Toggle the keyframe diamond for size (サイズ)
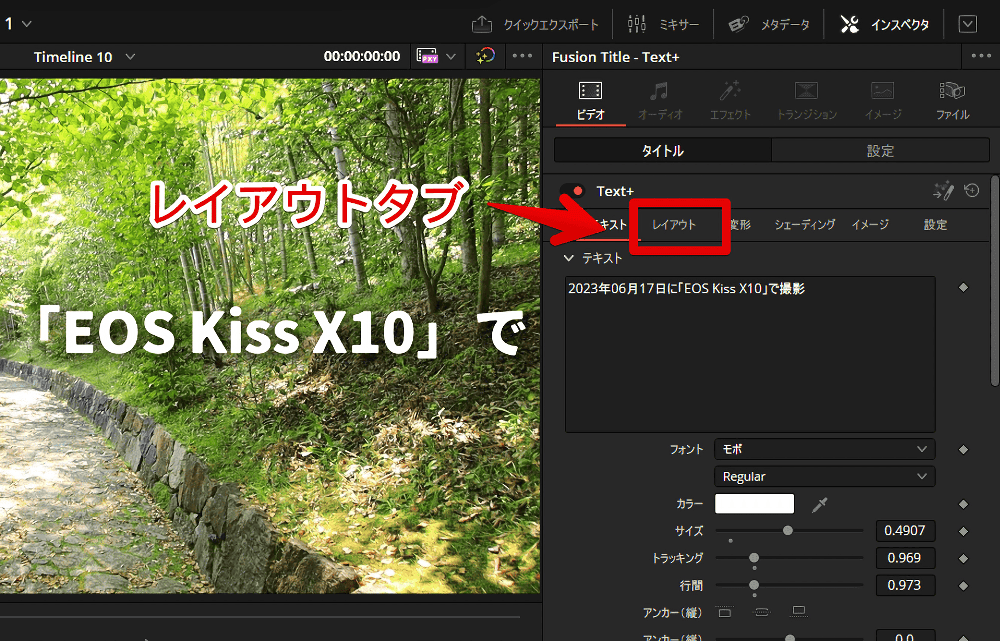Viewport: 1000px width, 641px height. pyautogui.click(x=963, y=532)
